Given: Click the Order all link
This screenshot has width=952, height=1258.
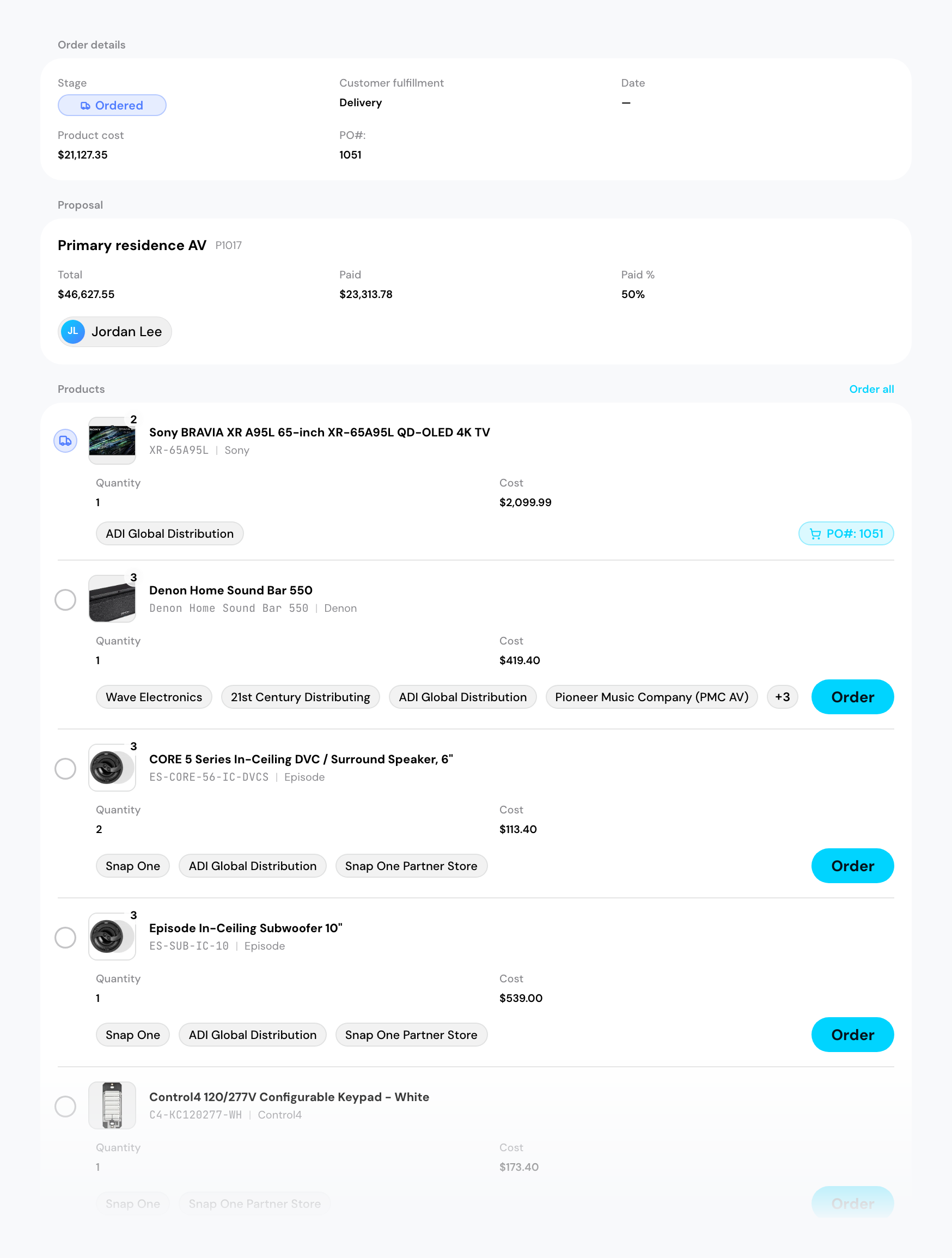Looking at the screenshot, I should pos(871,389).
